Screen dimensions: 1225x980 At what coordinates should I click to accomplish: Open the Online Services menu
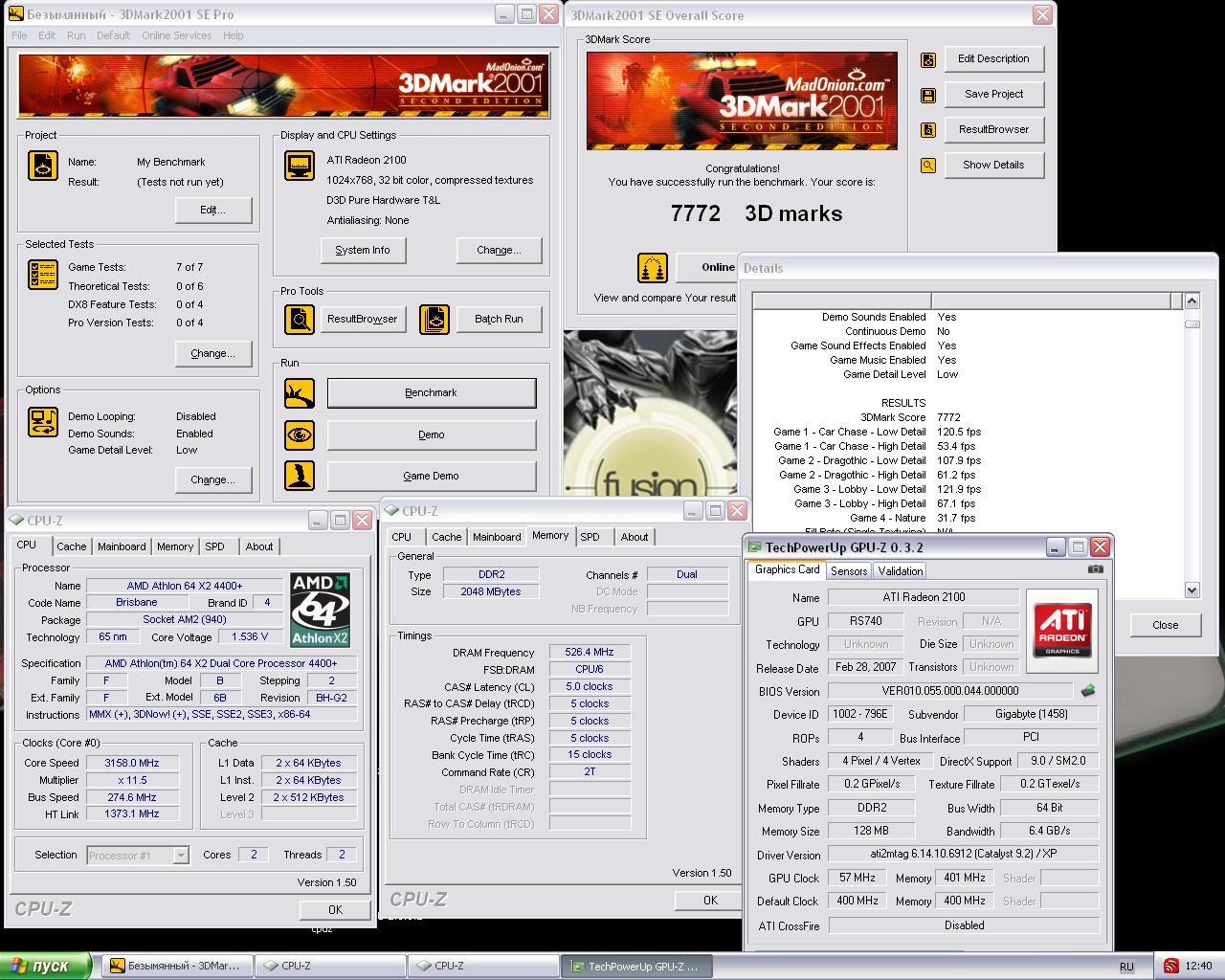[177, 35]
